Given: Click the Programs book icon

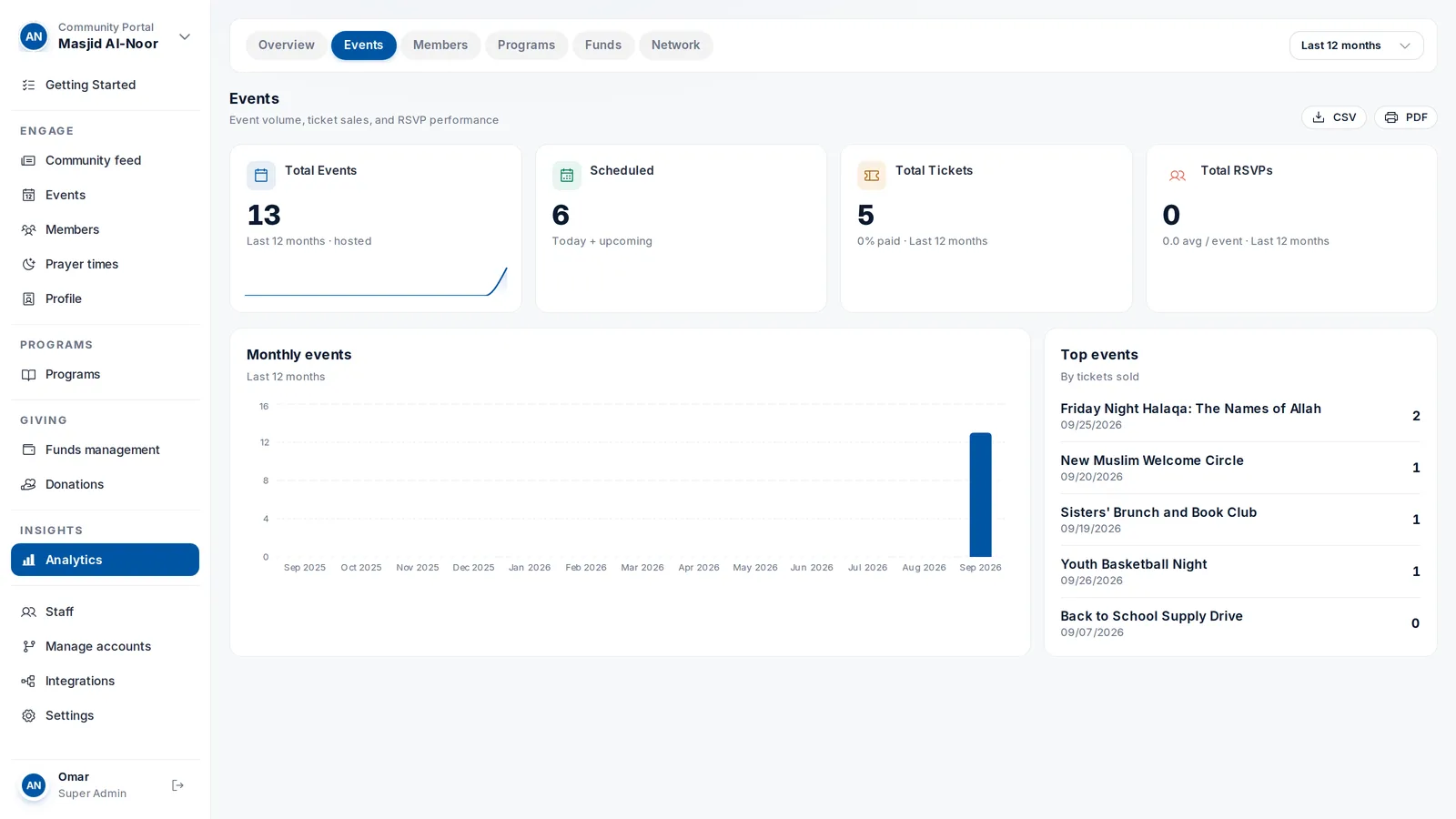Looking at the screenshot, I should [28, 374].
